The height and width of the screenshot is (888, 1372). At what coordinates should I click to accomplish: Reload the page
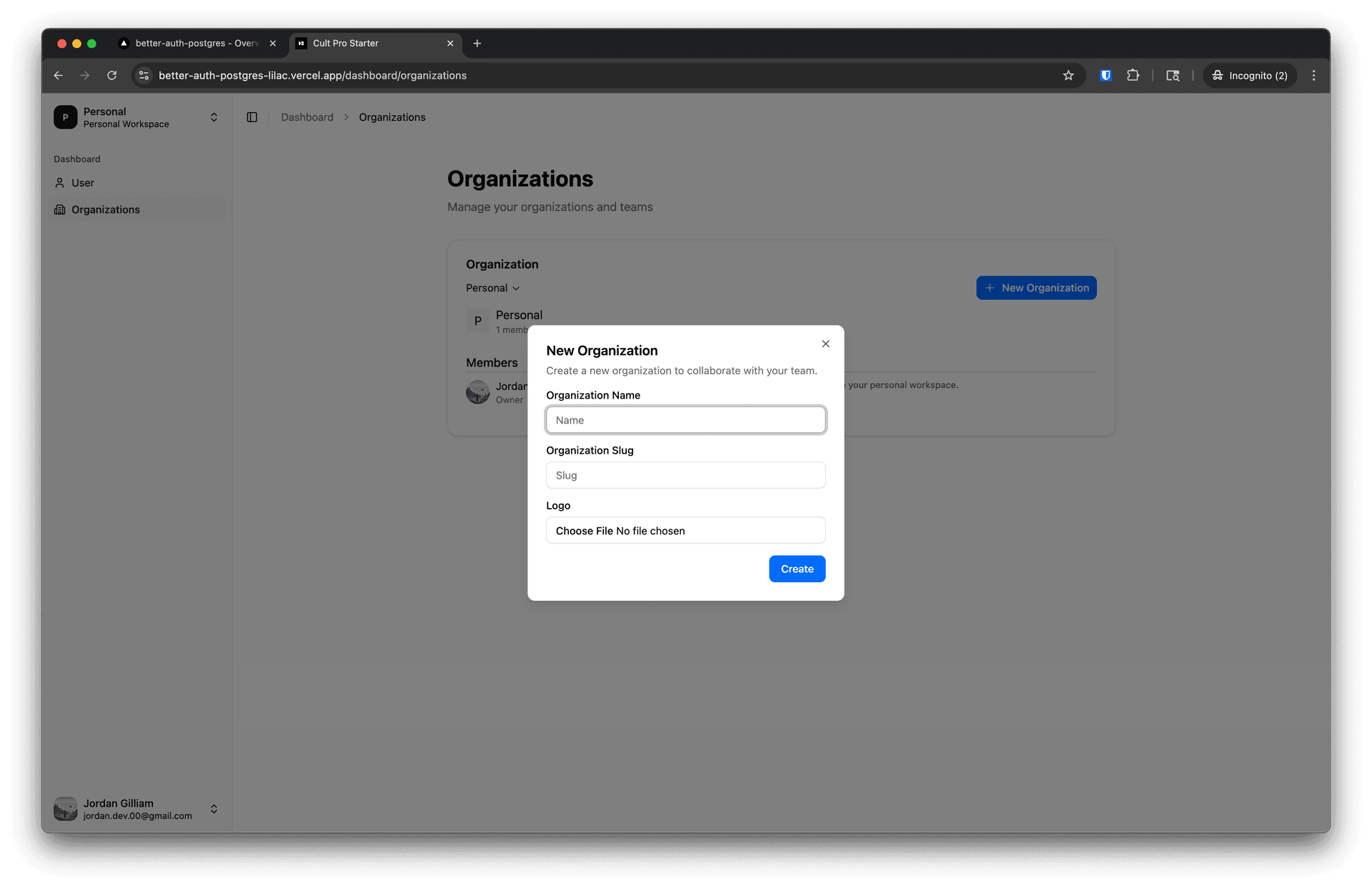[112, 75]
